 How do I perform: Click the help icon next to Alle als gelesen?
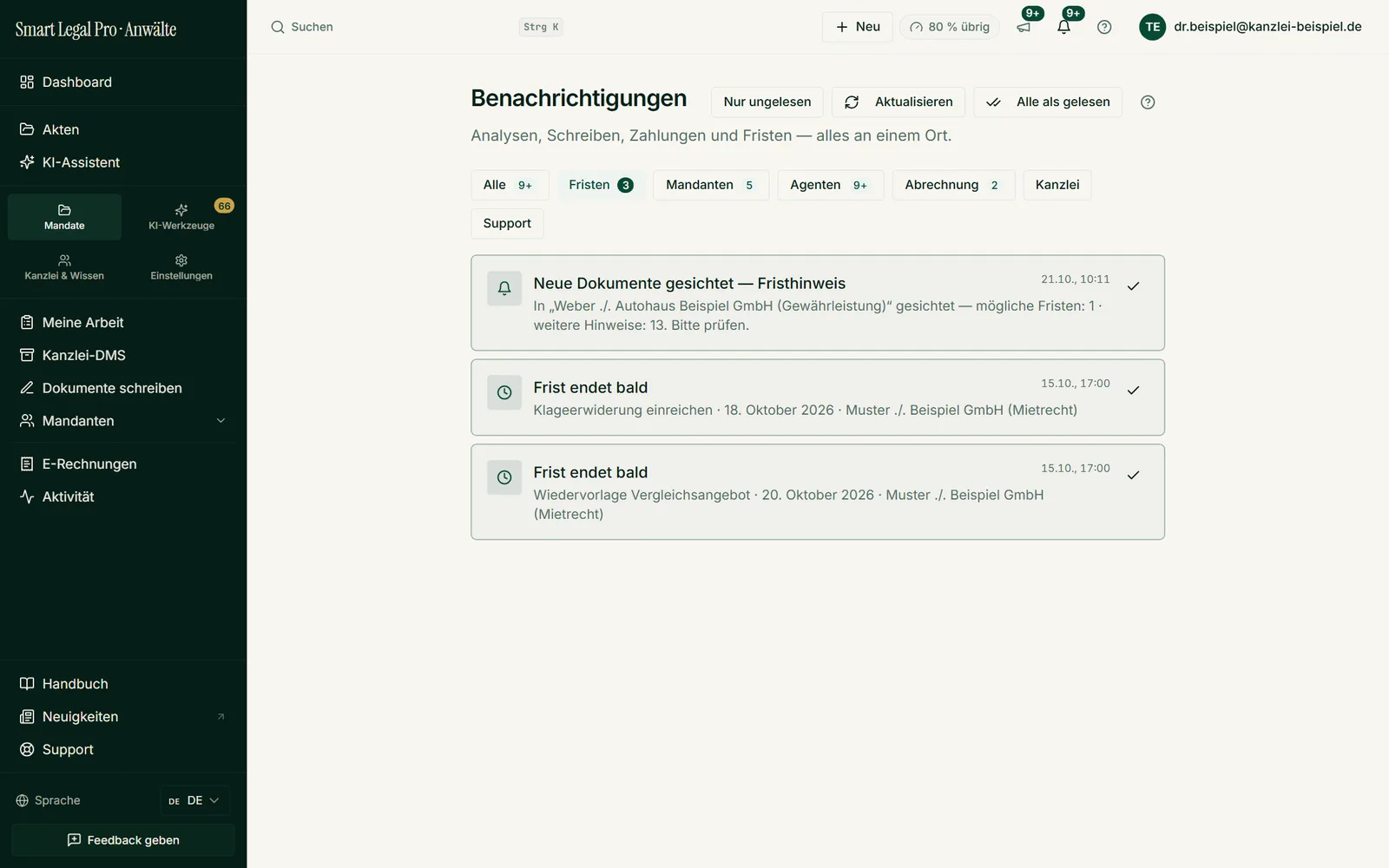click(x=1148, y=102)
